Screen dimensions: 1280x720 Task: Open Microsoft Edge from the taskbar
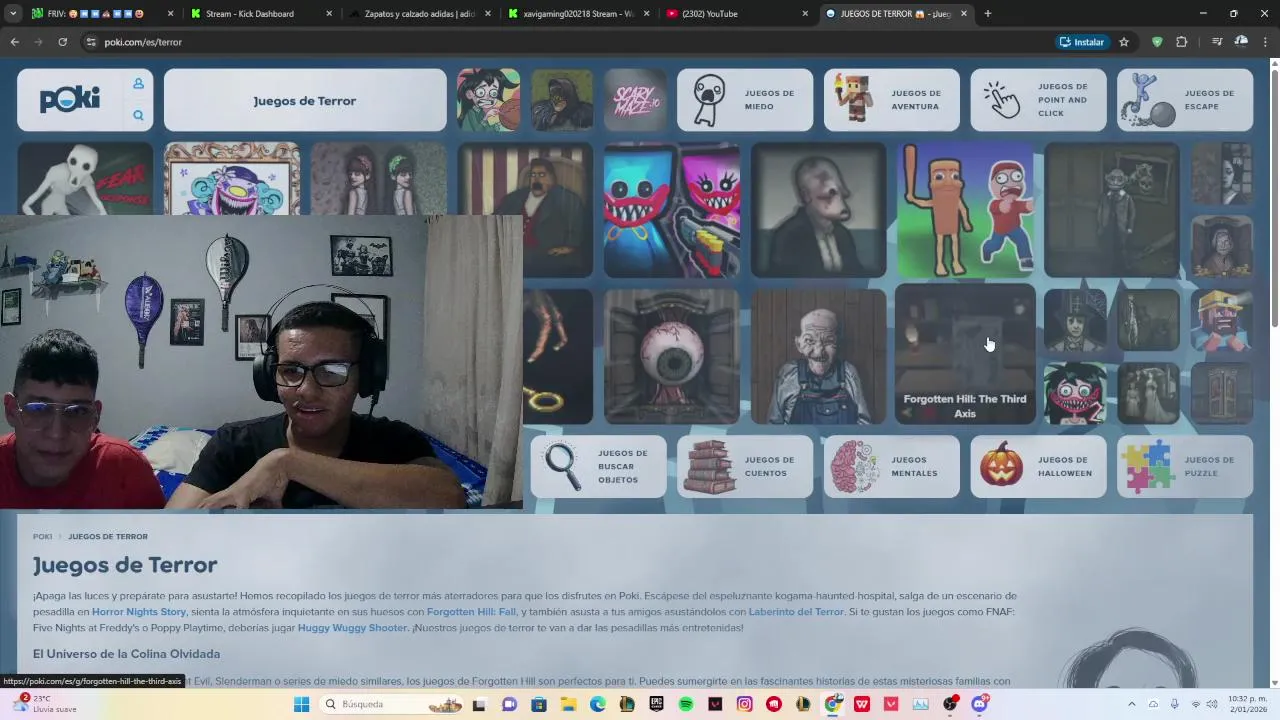click(x=598, y=704)
